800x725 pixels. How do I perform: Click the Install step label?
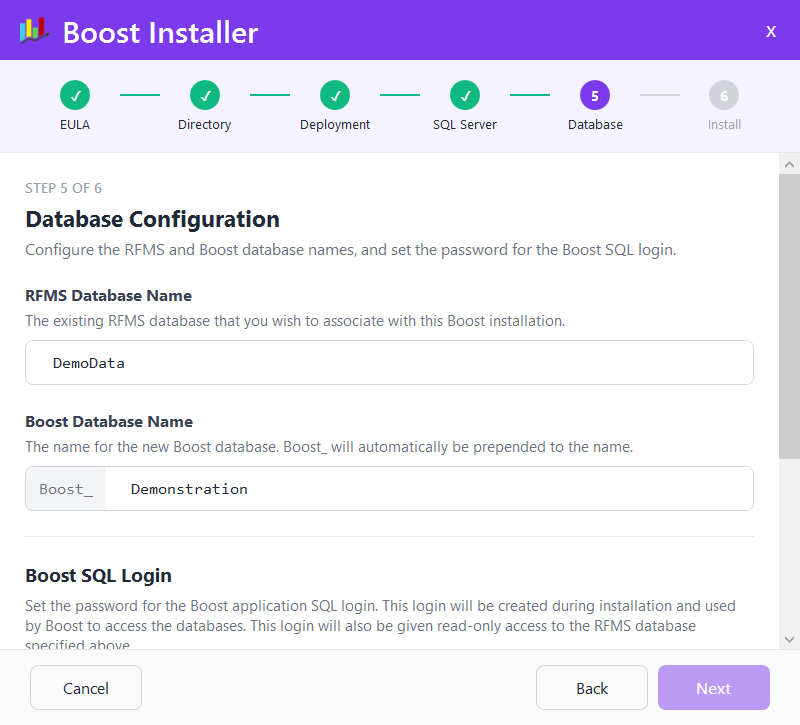tap(724, 124)
